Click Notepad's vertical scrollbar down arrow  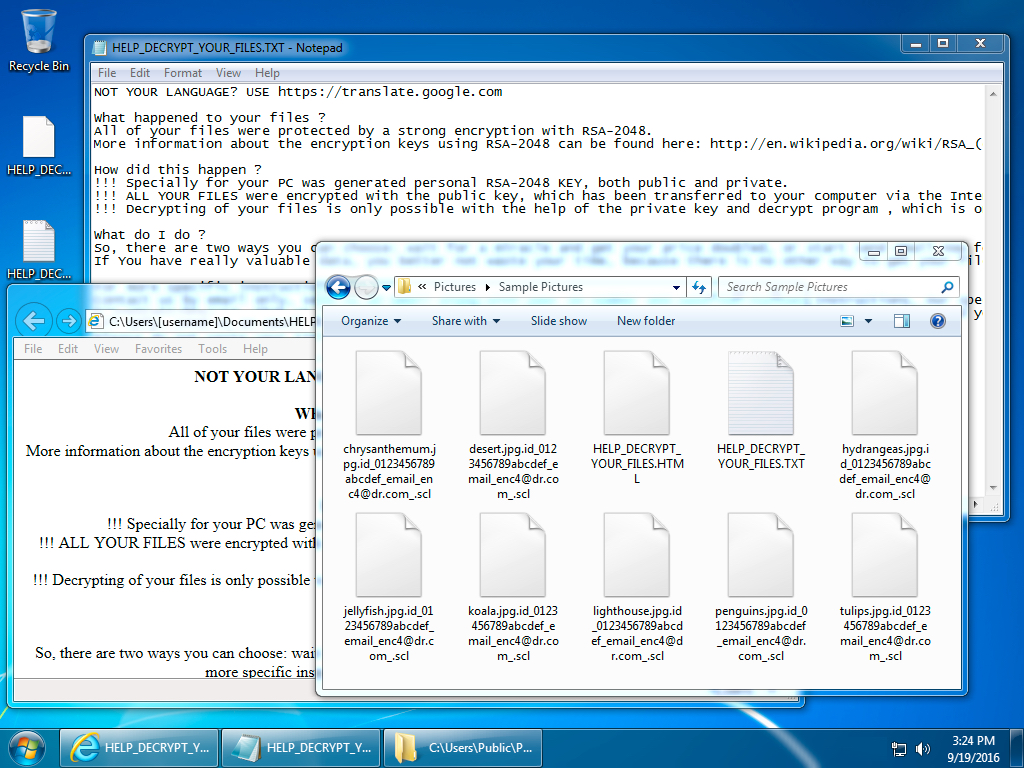[993, 488]
